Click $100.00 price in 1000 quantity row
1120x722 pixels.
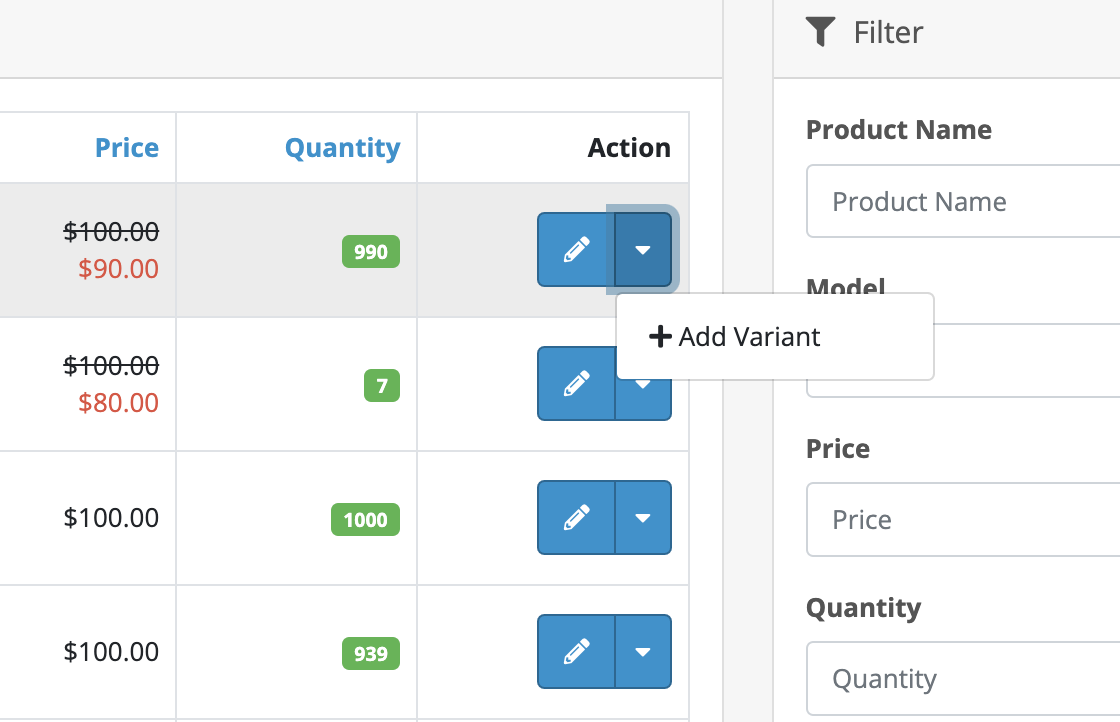[x=111, y=518]
